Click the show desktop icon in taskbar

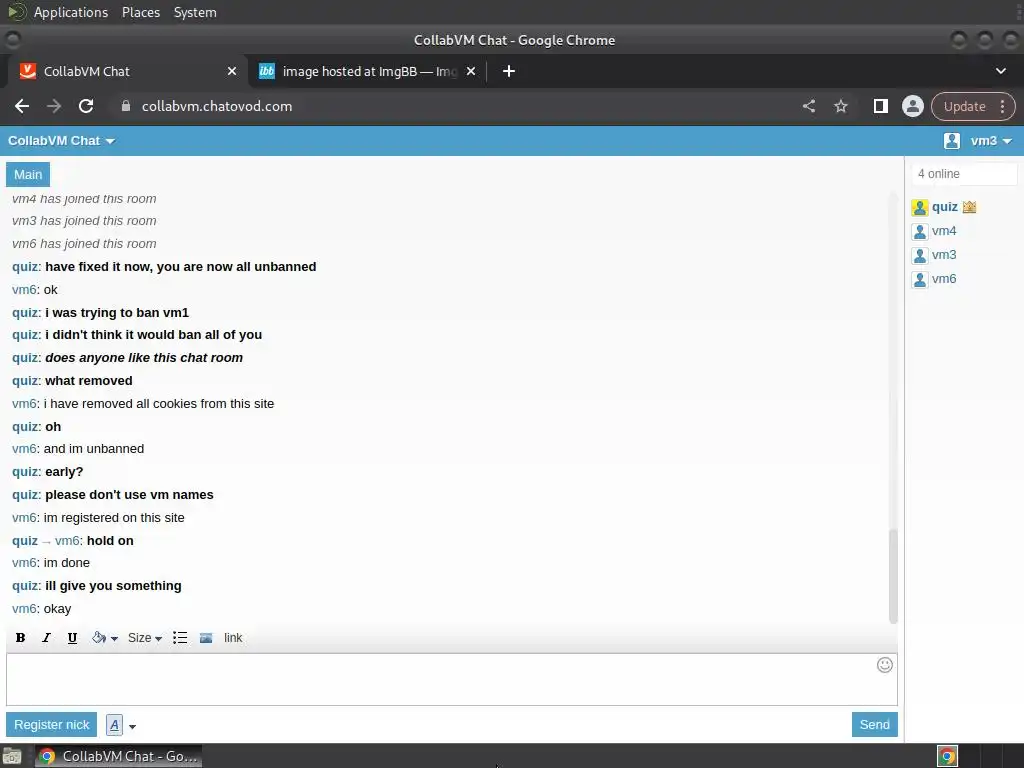[12, 757]
